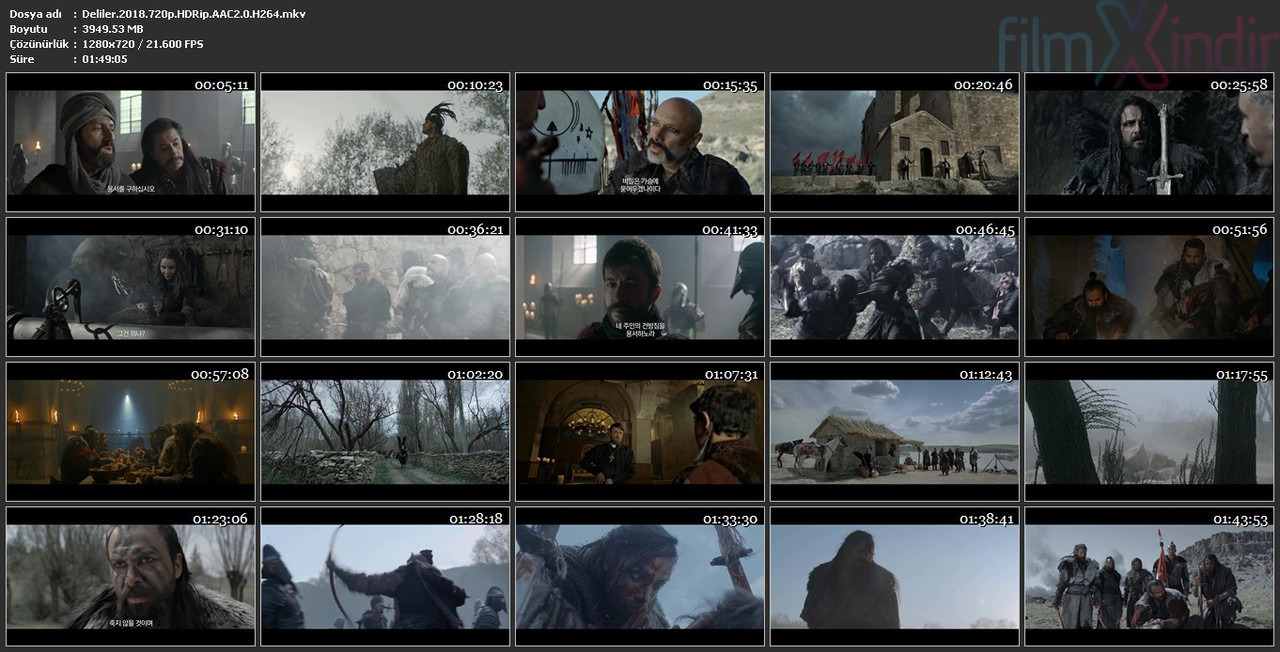The image size is (1280, 652).
Task: Select the thumbnail at 00:51:56
Action: tap(1149, 287)
